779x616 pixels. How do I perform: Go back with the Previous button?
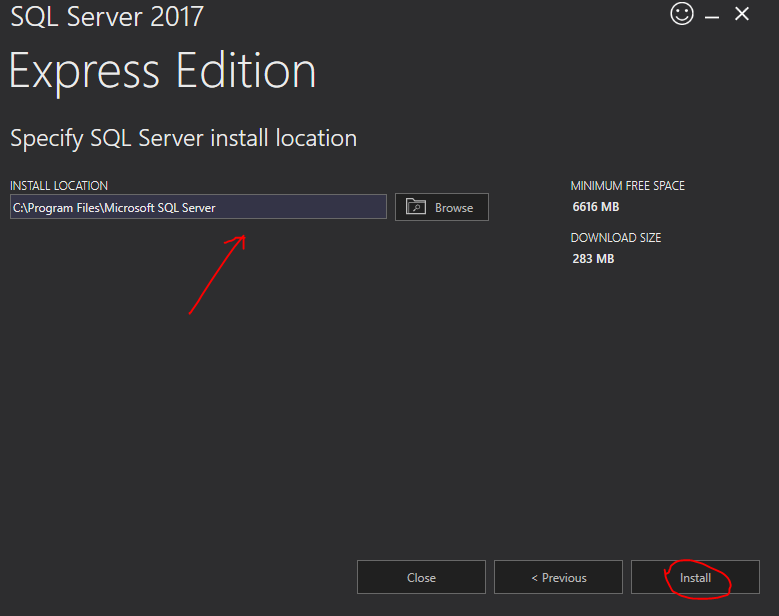[558, 577]
